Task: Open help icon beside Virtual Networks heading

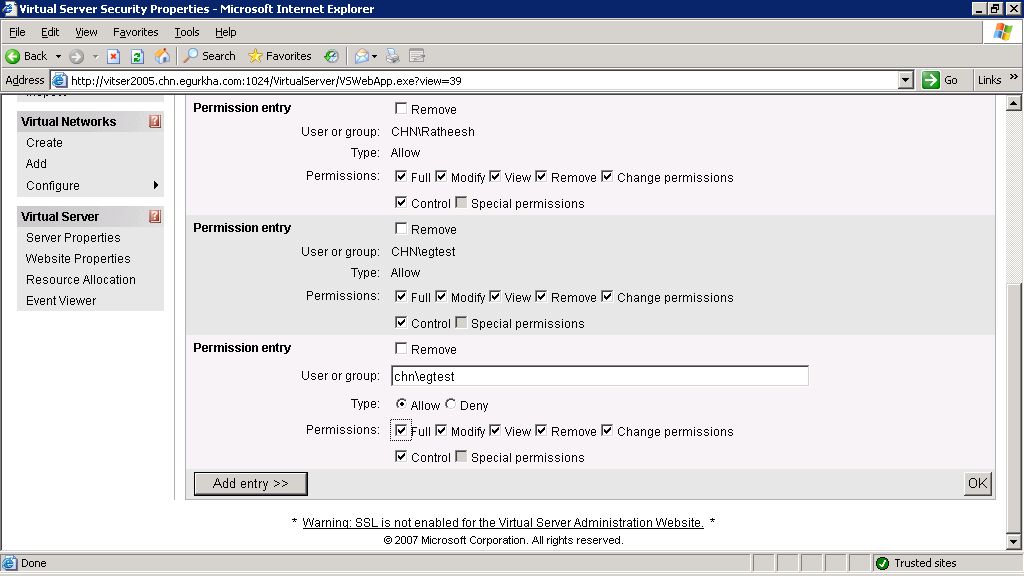Action: (x=155, y=121)
